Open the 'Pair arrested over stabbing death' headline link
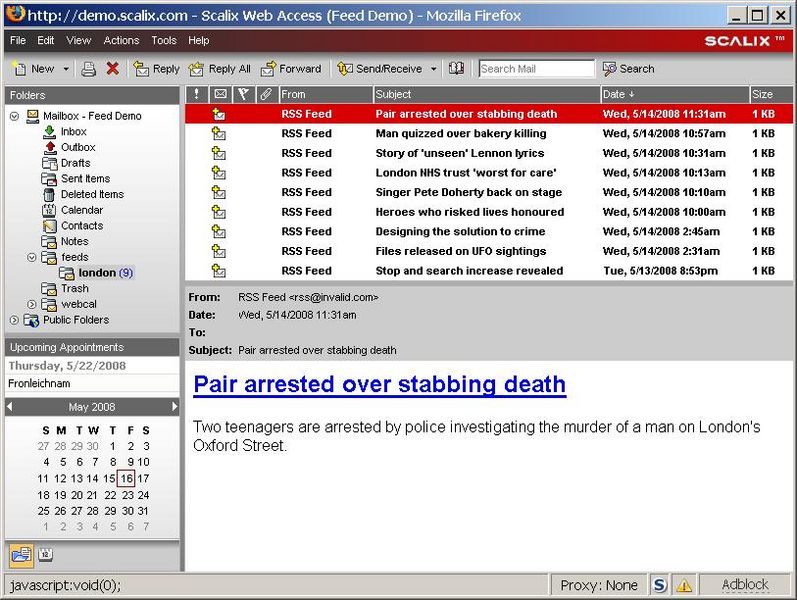The height and width of the screenshot is (600, 797). click(x=379, y=385)
